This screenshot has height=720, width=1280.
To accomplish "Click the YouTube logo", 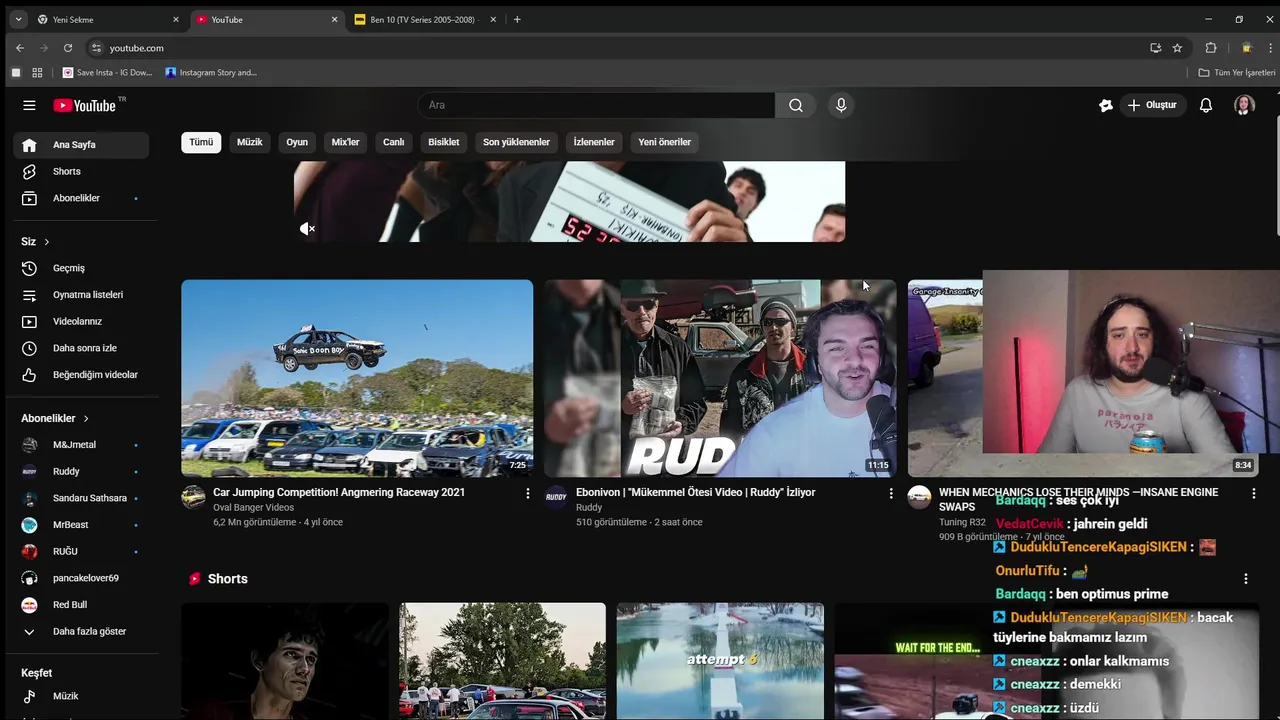I will [x=85, y=105].
